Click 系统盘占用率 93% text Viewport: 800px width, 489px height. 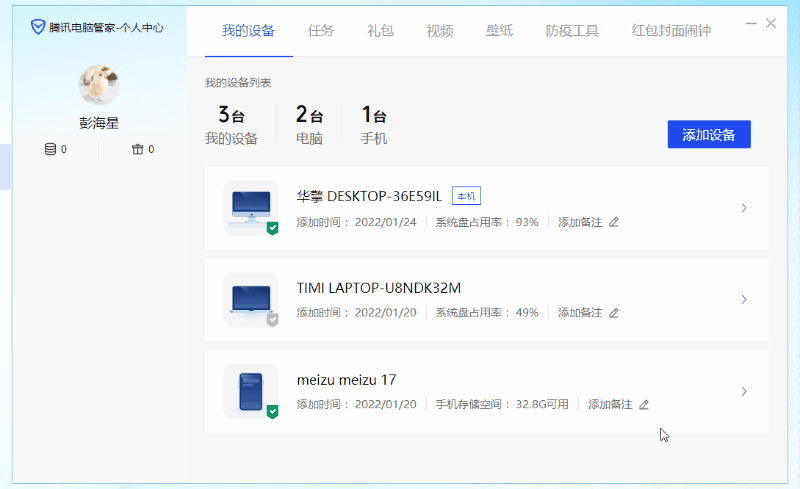[487, 222]
